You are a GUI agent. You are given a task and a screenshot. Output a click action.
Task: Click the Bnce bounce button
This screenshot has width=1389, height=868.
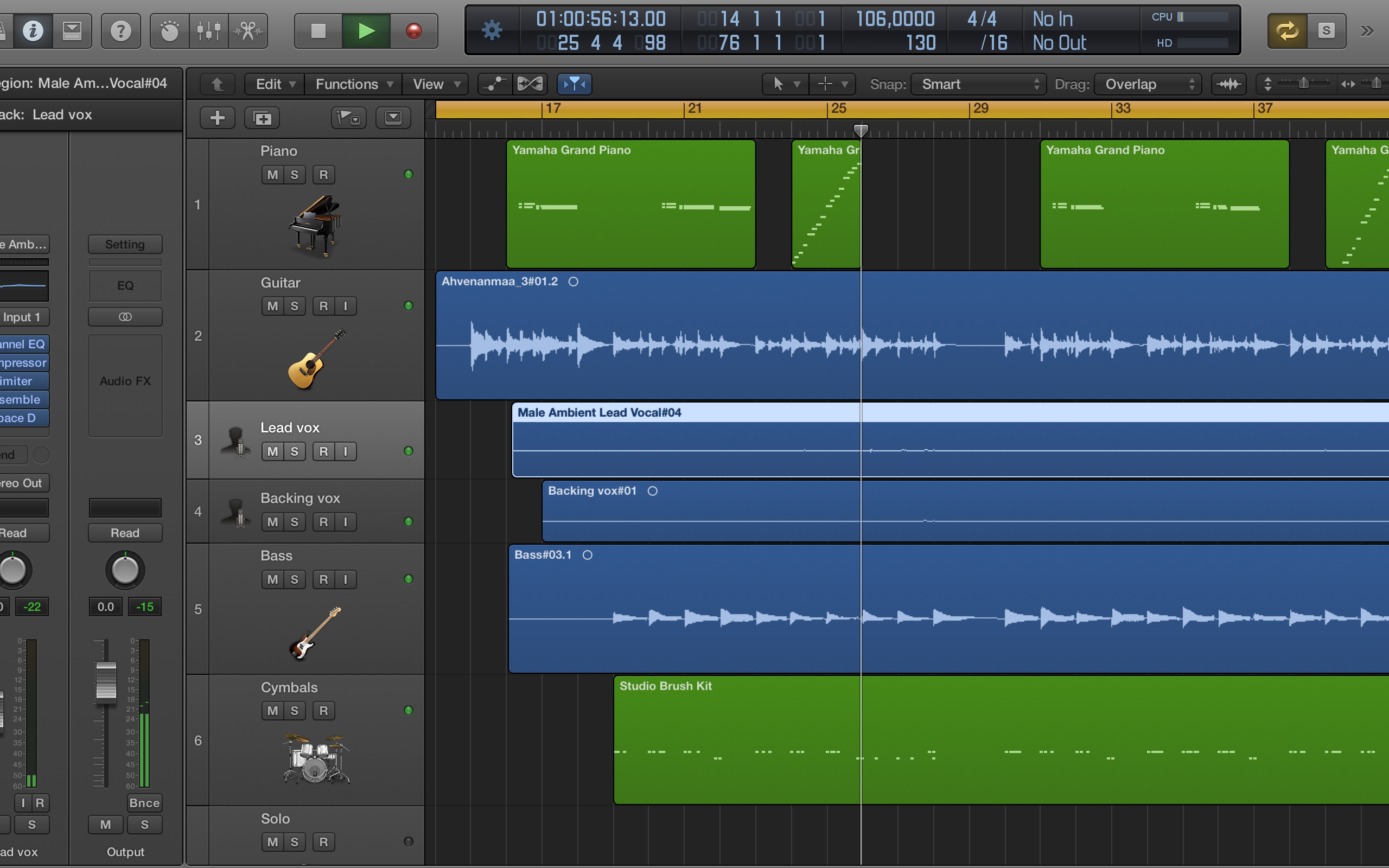point(144,802)
